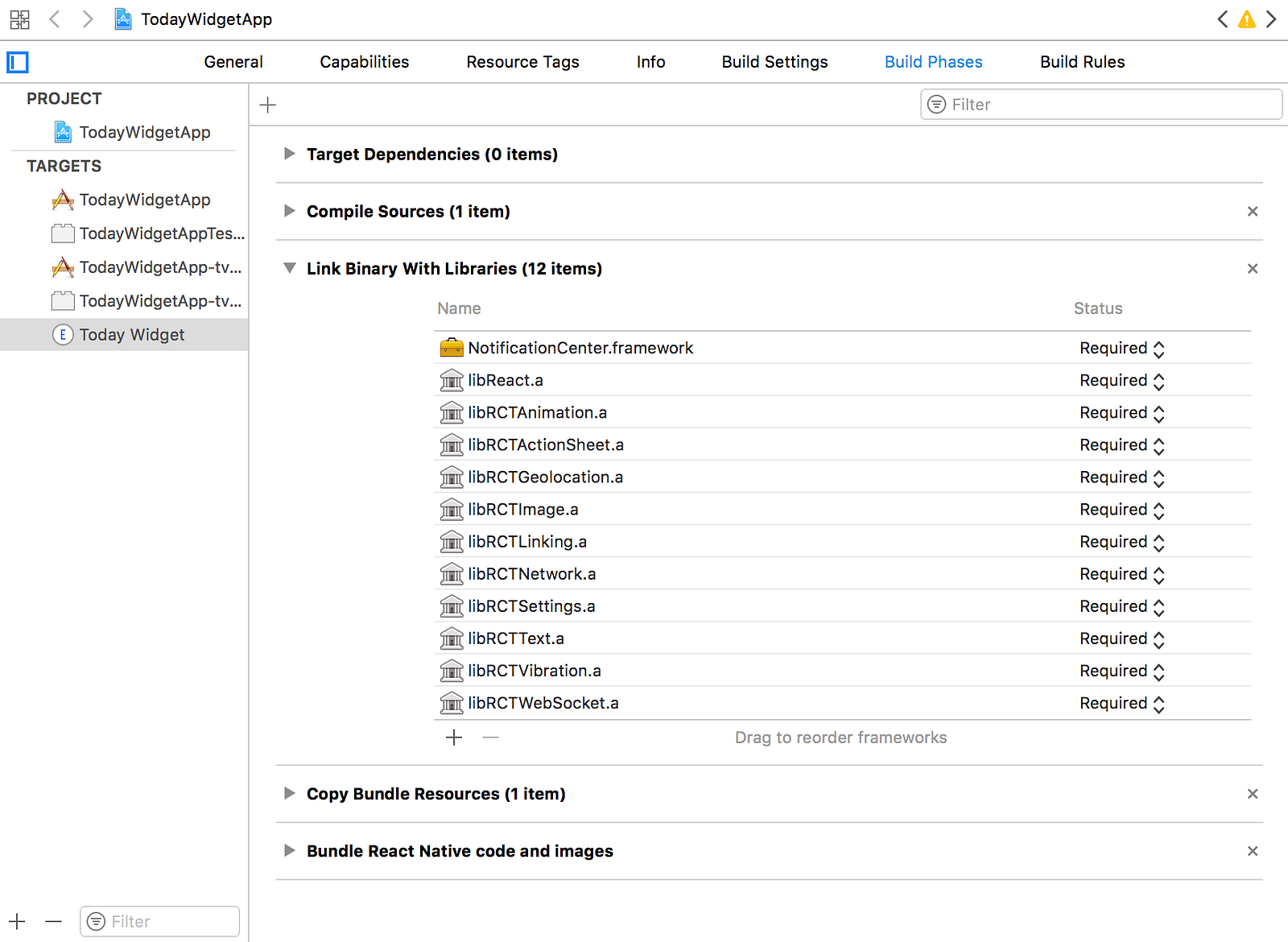
Task: Go back in navigation history
Action: pos(55,19)
